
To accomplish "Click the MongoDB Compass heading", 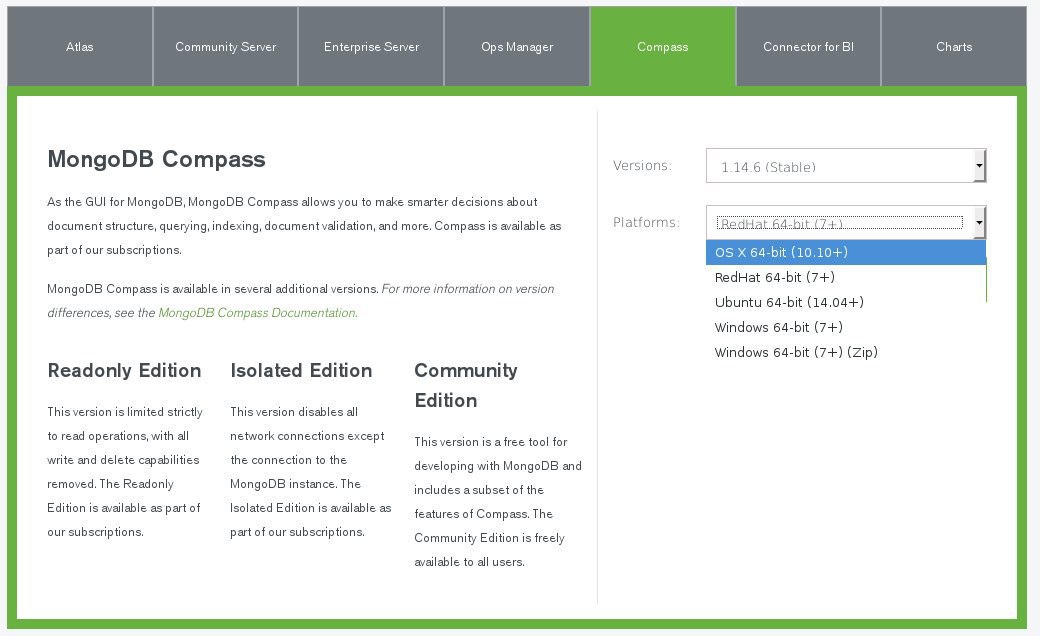I will pos(157,159).
